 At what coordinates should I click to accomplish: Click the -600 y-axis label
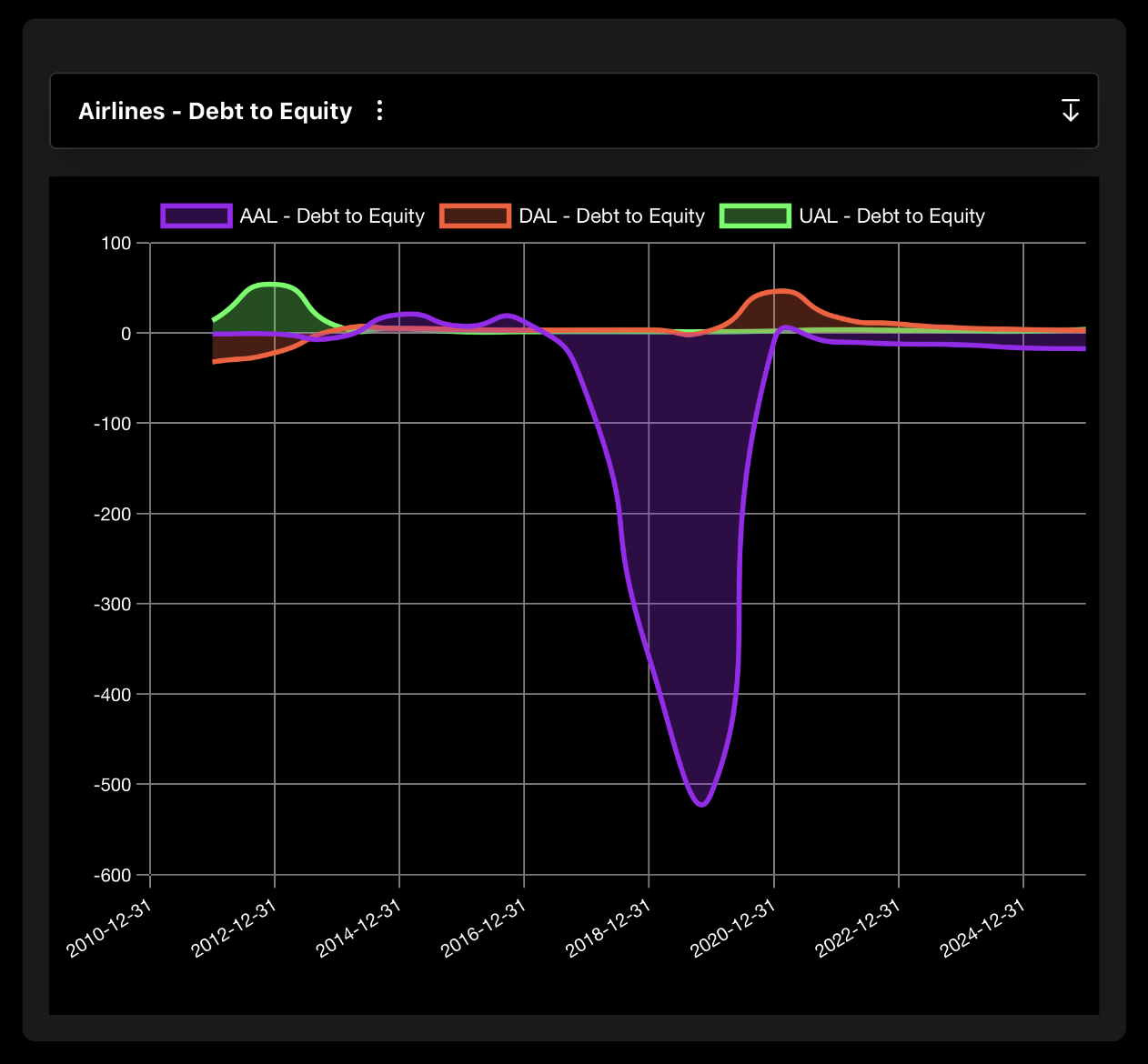click(x=113, y=875)
